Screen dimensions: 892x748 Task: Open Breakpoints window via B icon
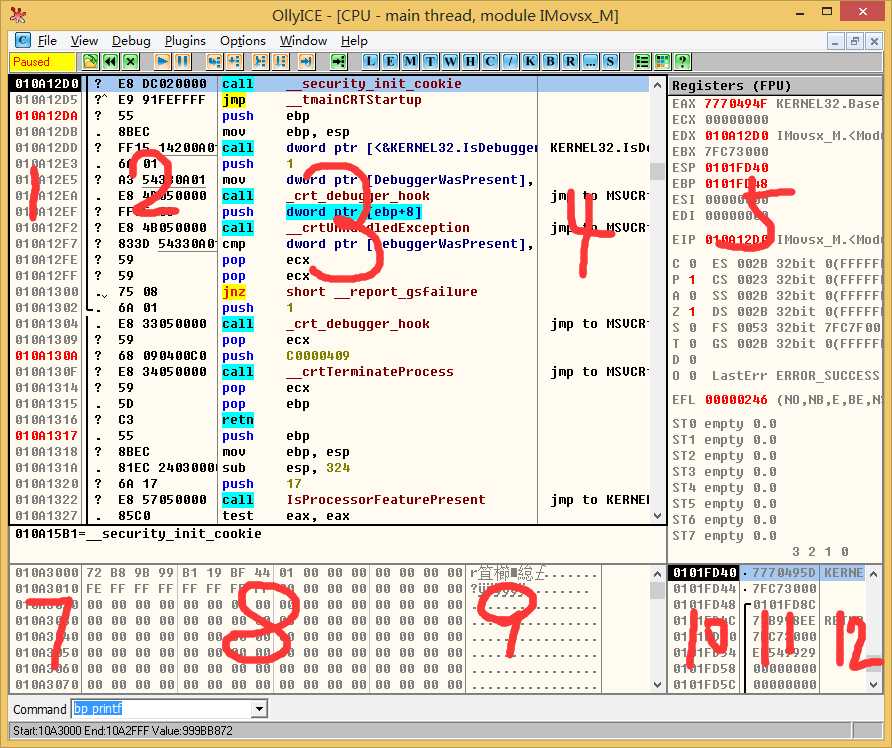(x=550, y=61)
